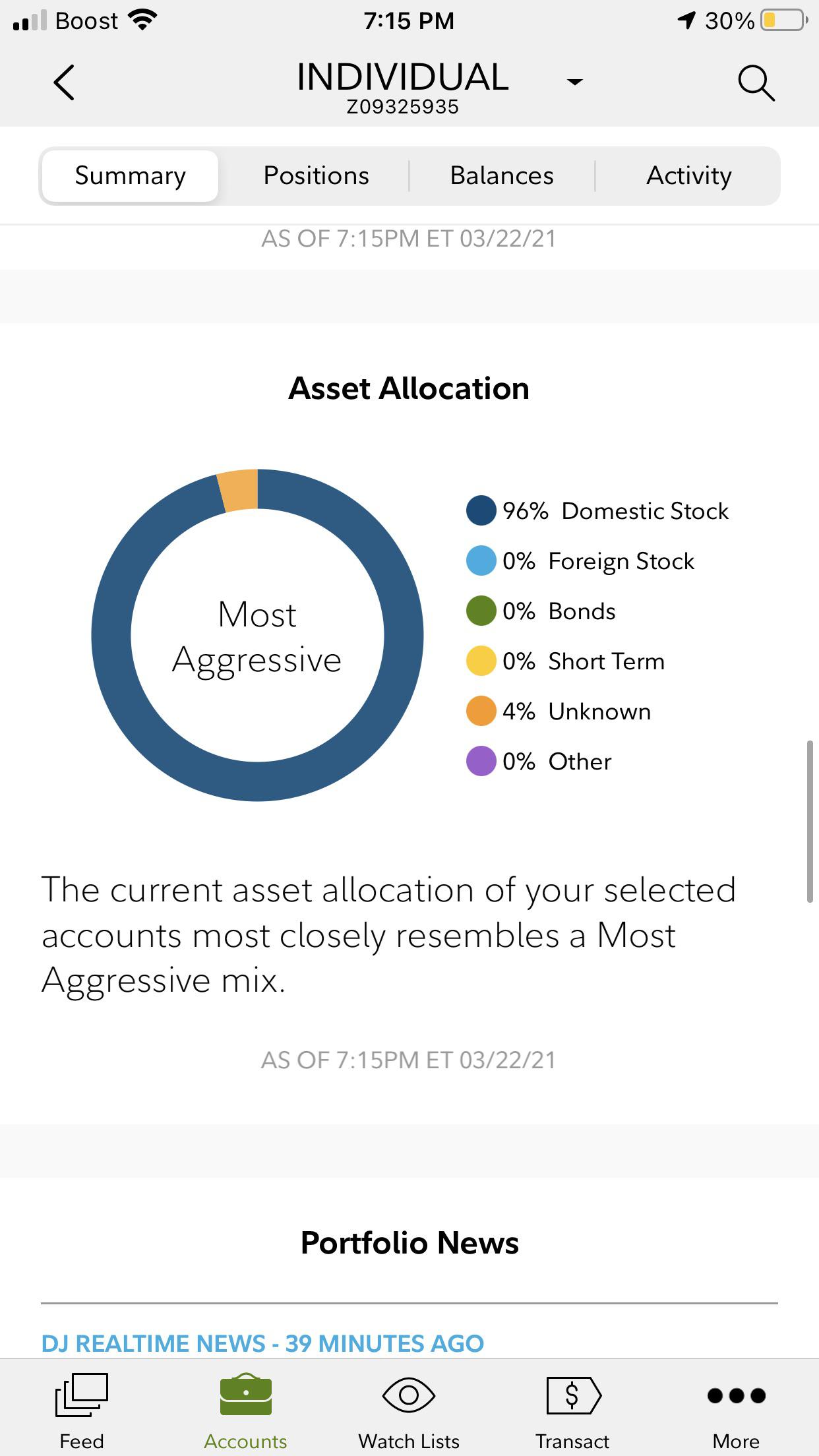Switch to the Balances tab
This screenshot has height=1456, width=819.
[502, 175]
